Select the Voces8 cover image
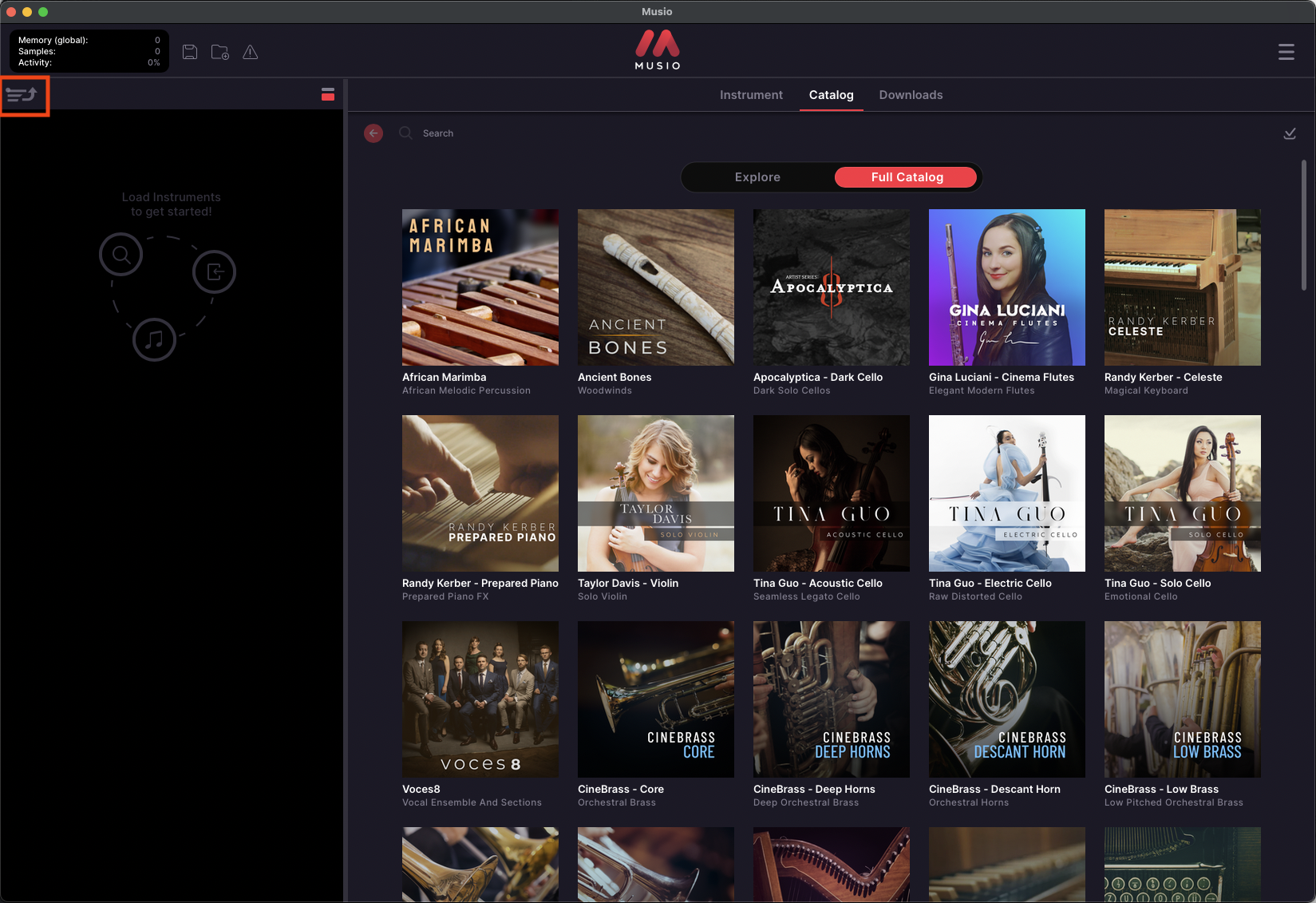 click(x=480, y=699)
